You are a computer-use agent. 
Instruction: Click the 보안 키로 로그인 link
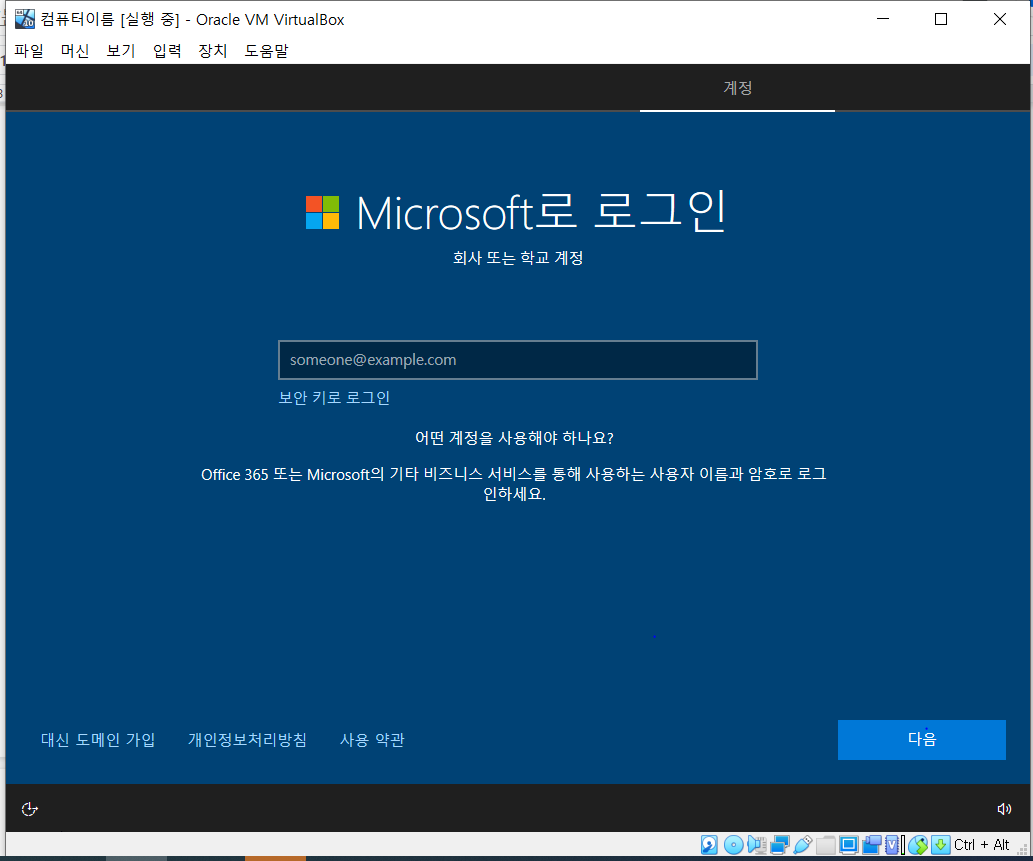pyautogui.click(x=334, y=397)
